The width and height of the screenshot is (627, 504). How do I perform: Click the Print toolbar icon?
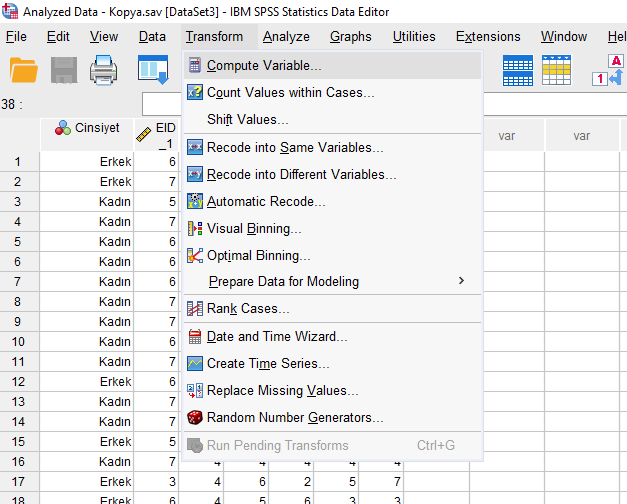tap(104, 70)
